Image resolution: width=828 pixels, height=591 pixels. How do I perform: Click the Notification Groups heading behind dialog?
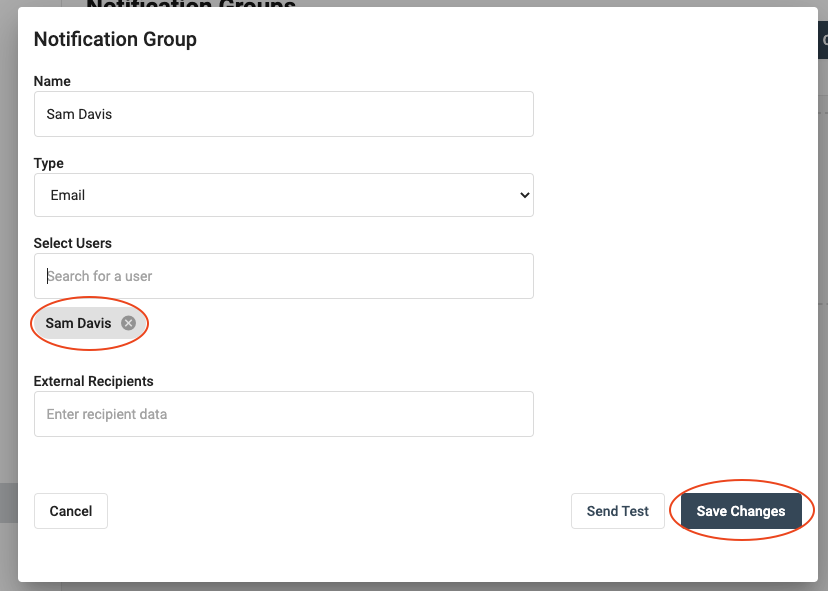click(190, 4)
